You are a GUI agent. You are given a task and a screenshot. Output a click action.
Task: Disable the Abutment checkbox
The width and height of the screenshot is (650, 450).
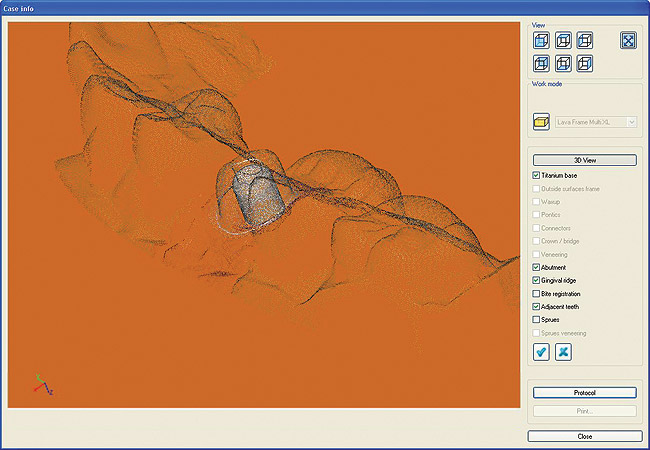(538, 268)
